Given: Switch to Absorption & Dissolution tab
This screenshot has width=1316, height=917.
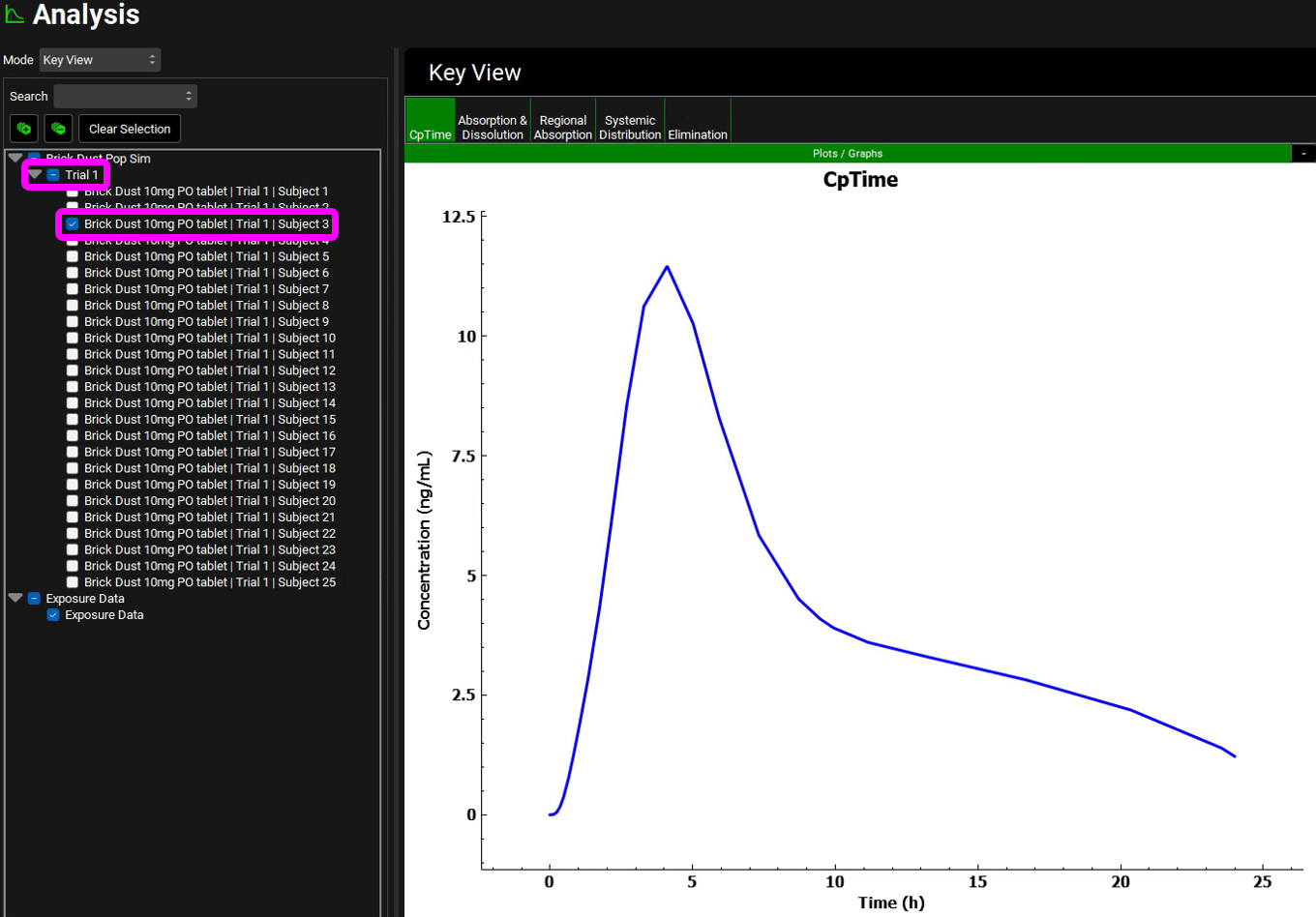Looking at the screenshot, I should pyautogui.click(x=493, y=128).
